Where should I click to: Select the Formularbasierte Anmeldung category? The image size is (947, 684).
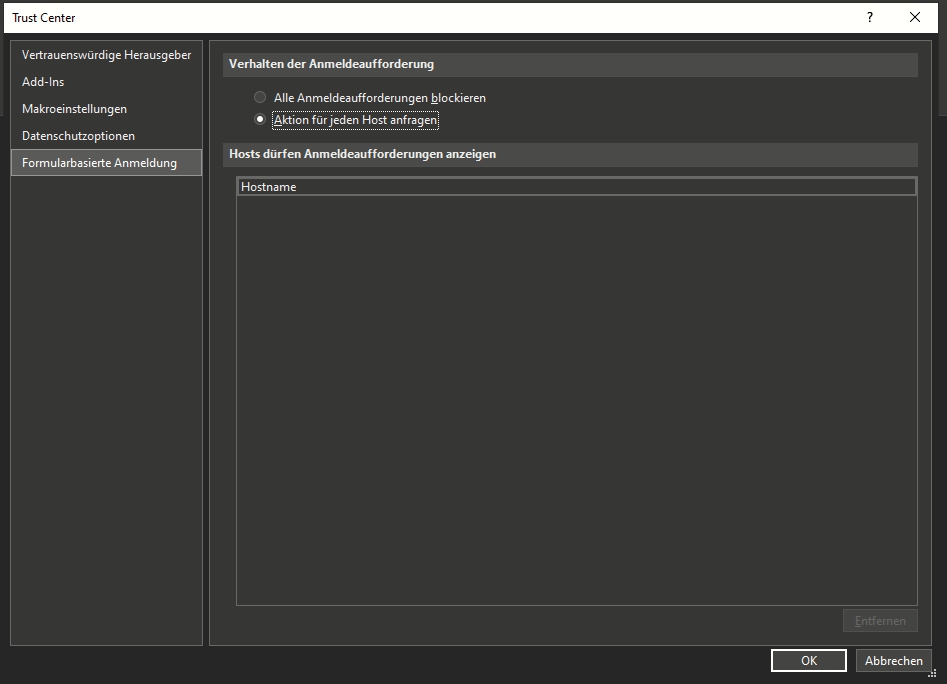click(99, 163)
